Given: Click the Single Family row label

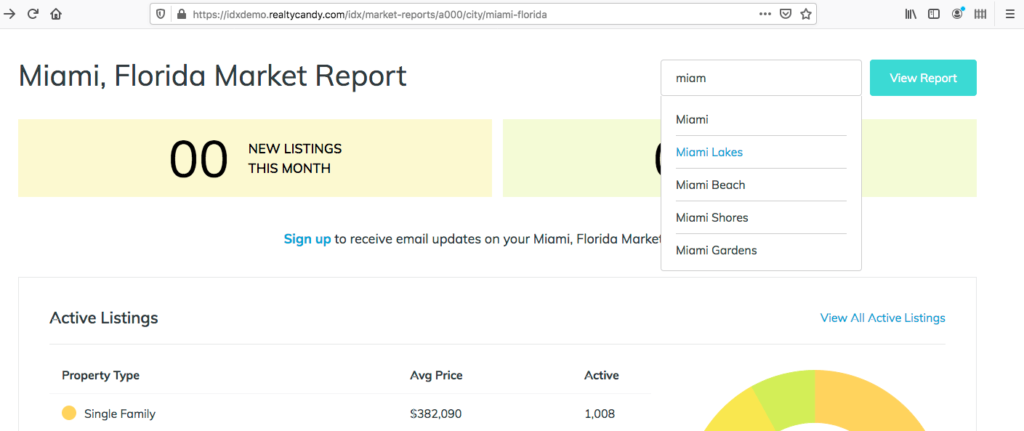Looking at the screenshot, I should click(120, 413).
